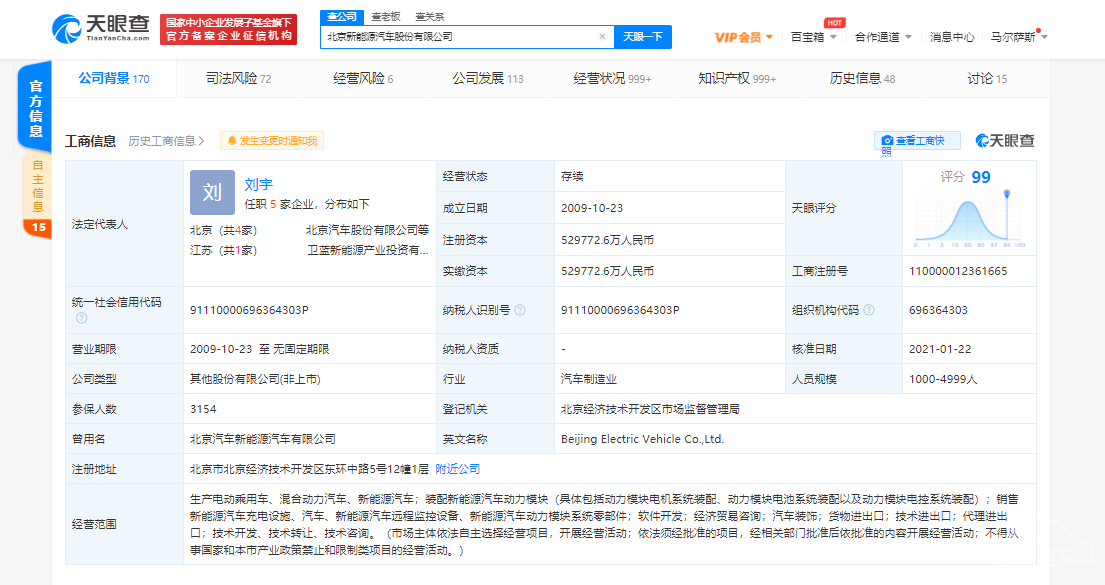This screenshot has height=585, width=1105.
Task: Click the 天眼一下 search button
Action: 643,37
